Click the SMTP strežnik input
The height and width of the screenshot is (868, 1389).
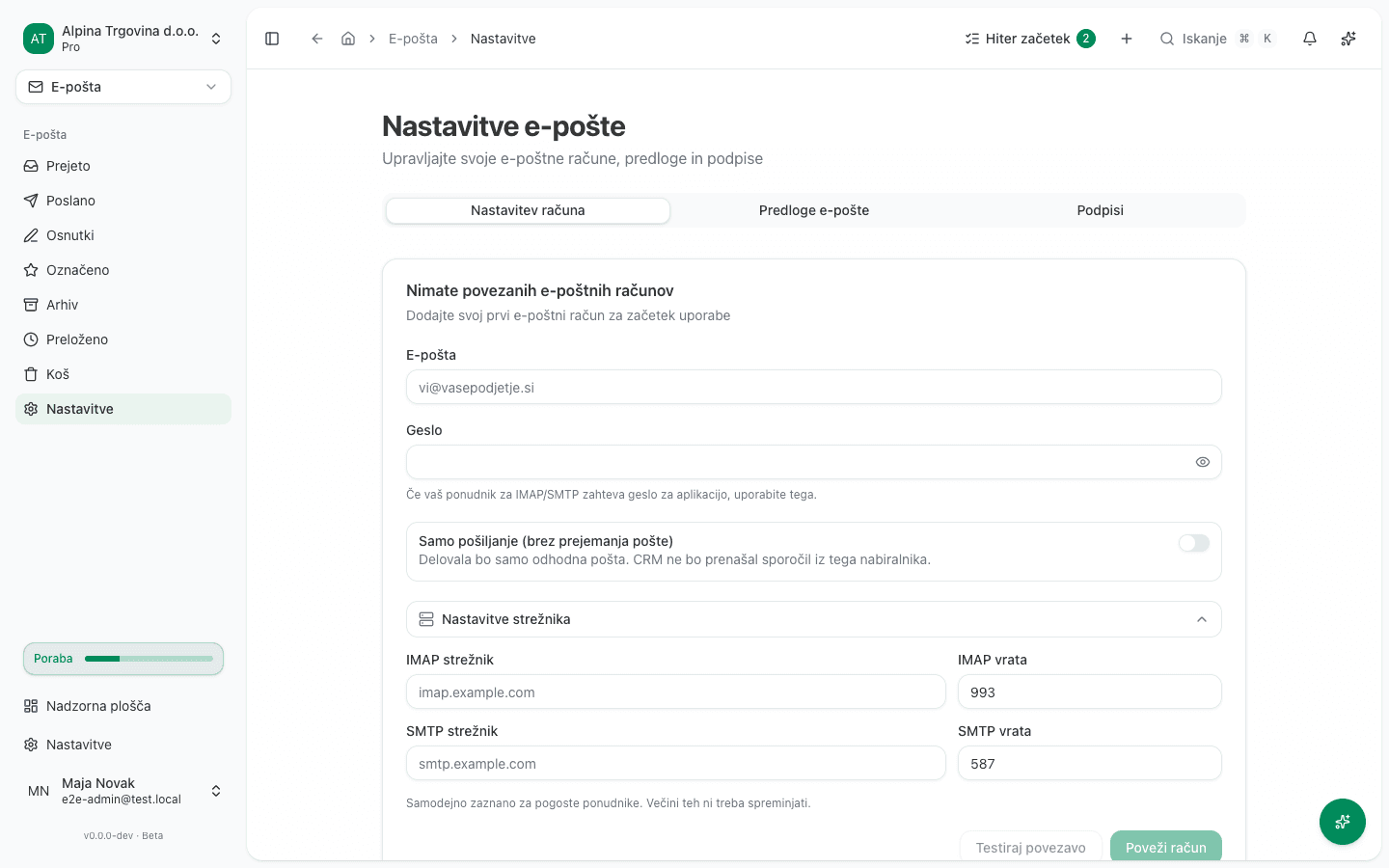(x=676, y=763)
